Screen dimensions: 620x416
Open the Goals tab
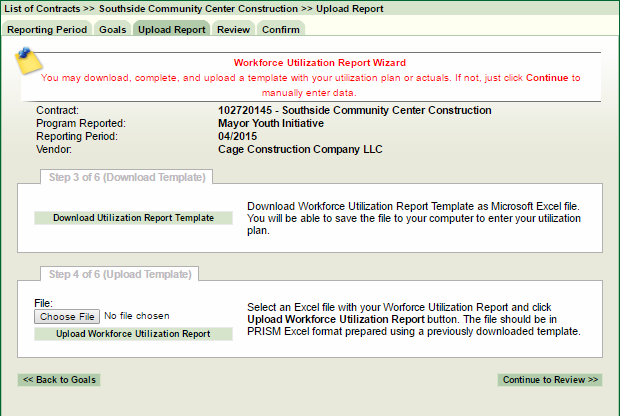[112, 29]
